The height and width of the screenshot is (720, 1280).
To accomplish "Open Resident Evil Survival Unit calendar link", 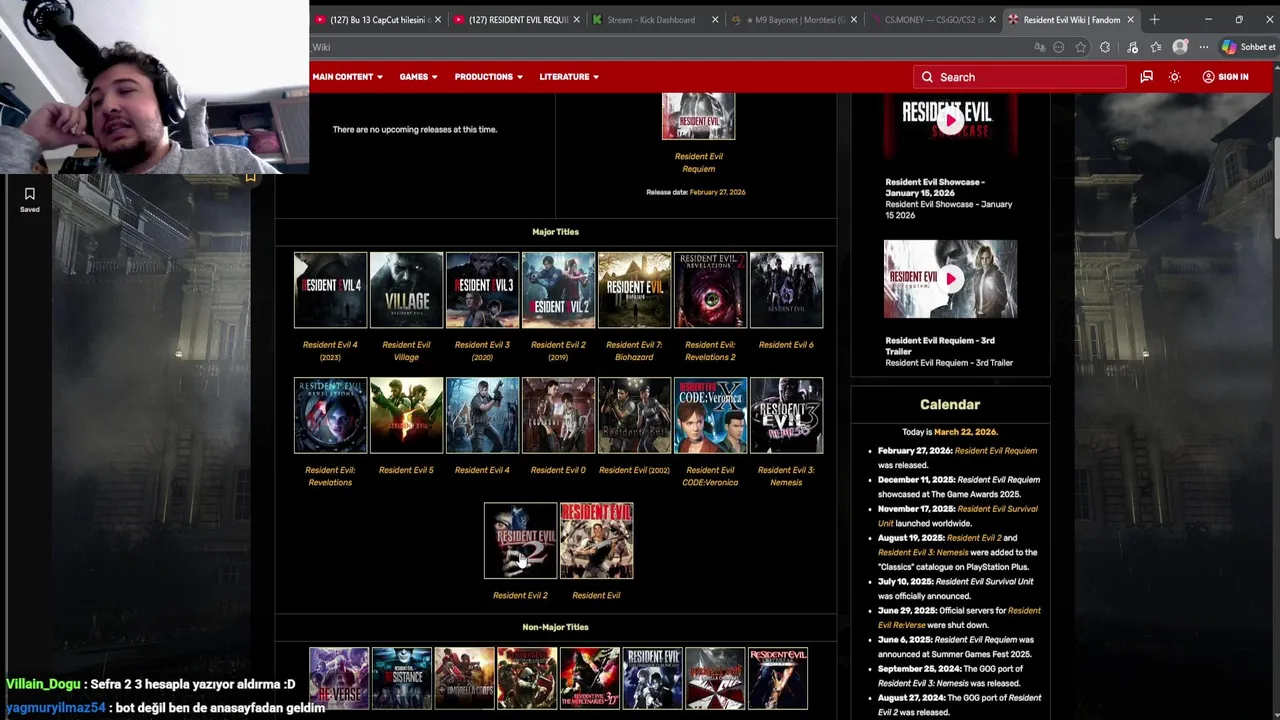I will [957, 516].
